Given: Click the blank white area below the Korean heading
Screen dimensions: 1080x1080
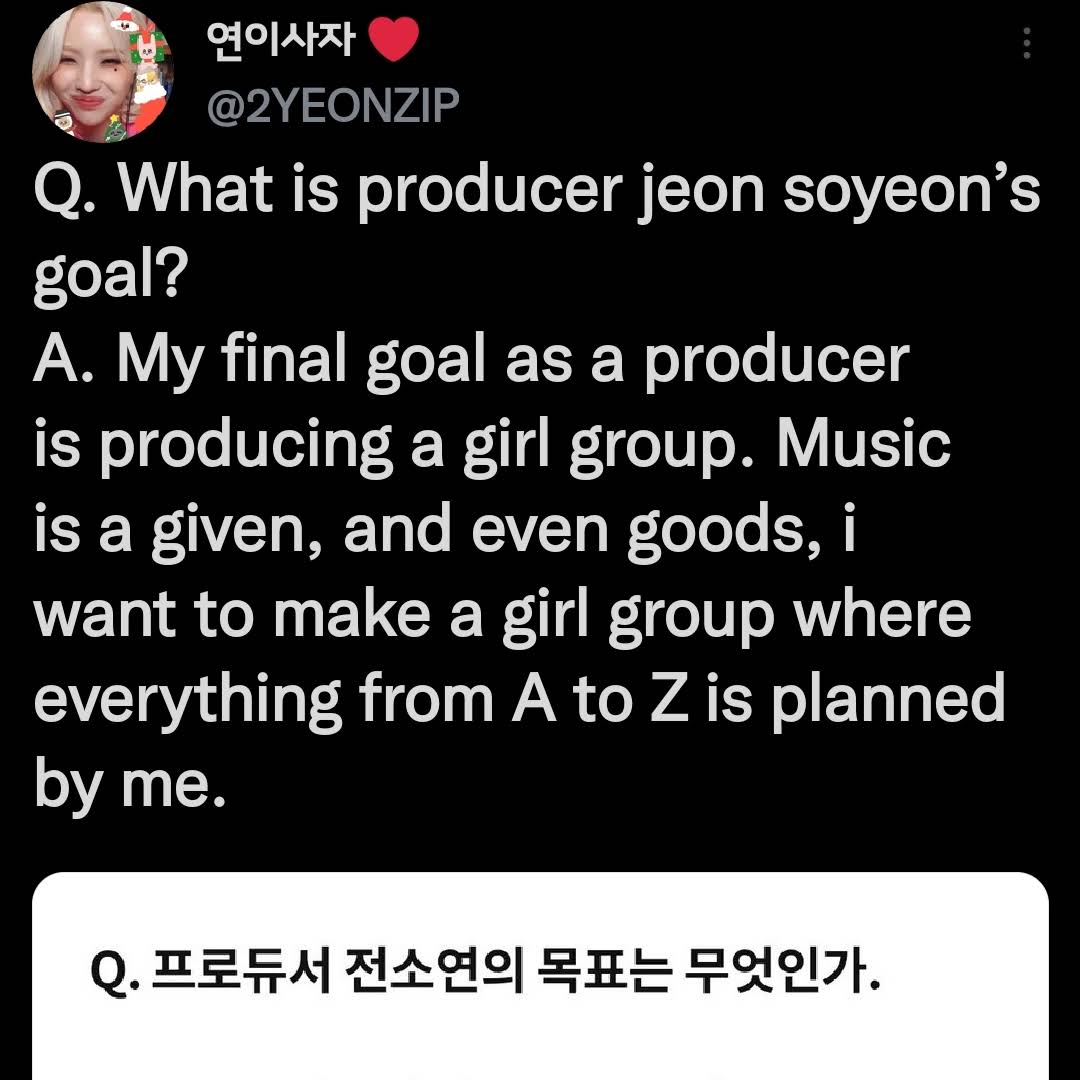Looking at the screenshot, I should [540, 1045].
